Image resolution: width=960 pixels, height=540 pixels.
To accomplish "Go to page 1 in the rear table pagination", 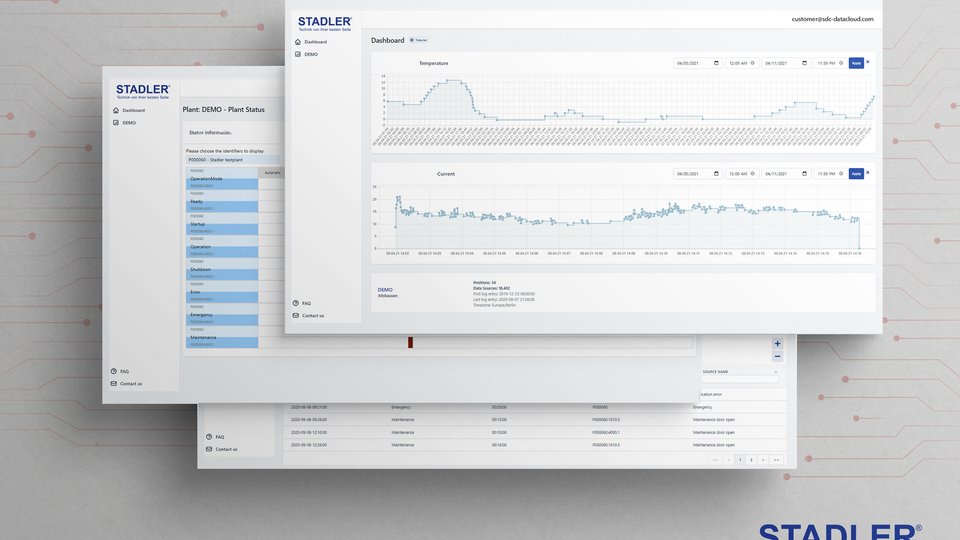I will [x=740, y=459].
